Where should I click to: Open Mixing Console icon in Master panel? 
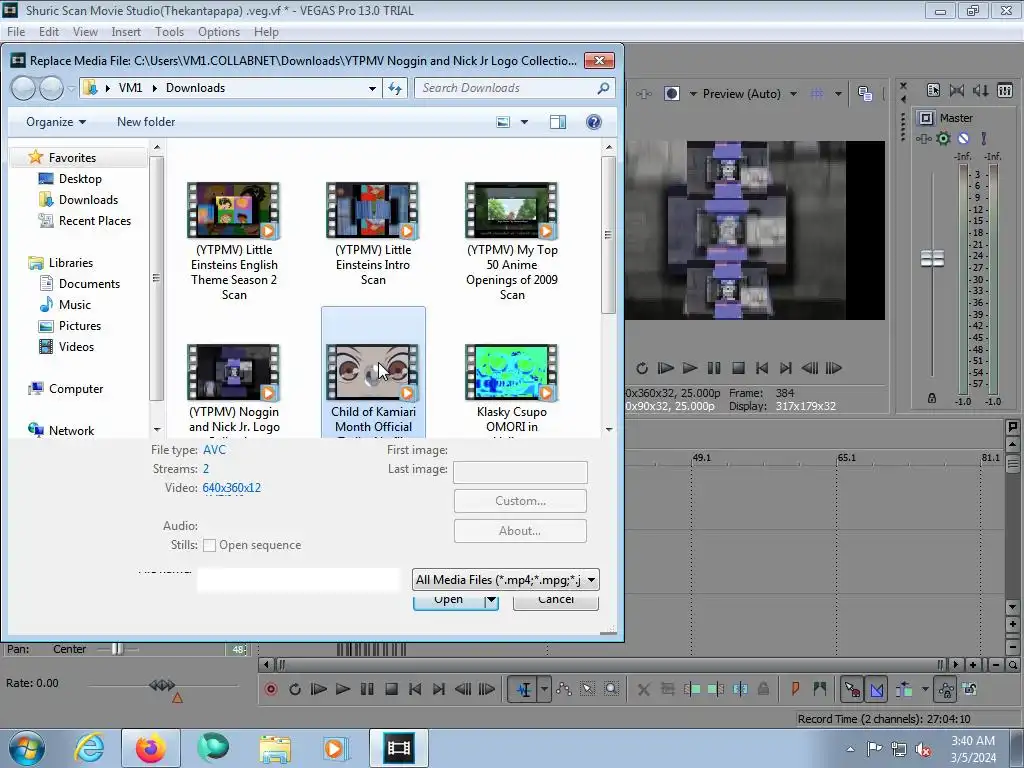(x=1005, y=90)
